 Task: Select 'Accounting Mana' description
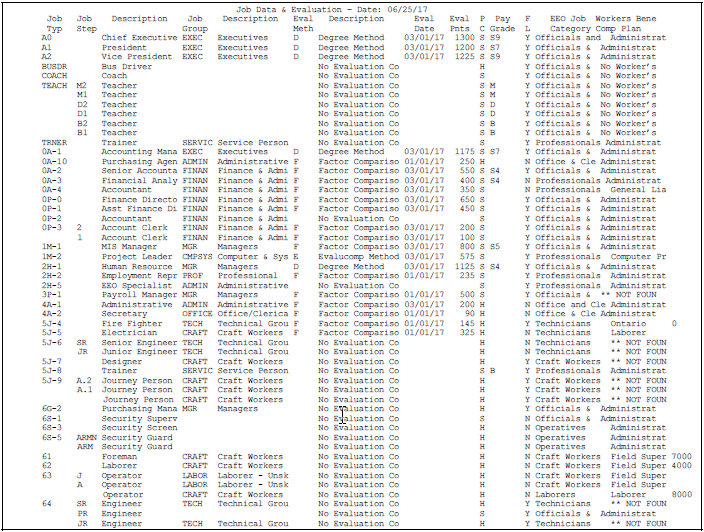click(x=140, y=152)
